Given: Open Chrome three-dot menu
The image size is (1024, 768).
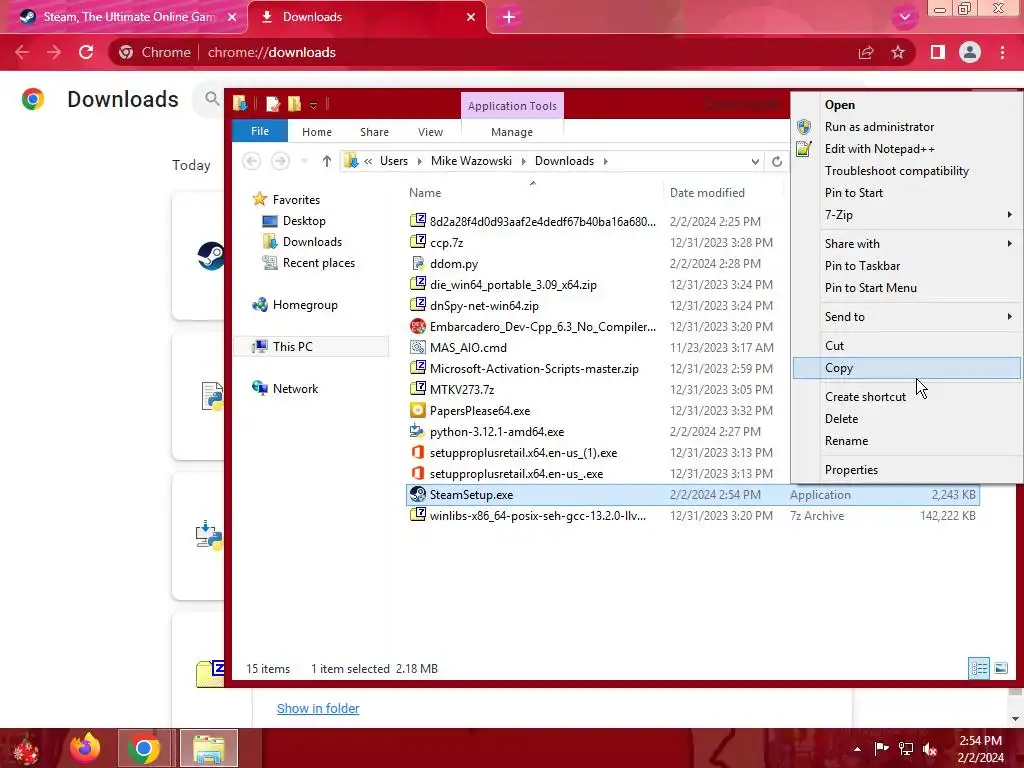Looking at the screenshot, I should pos(1002,52).
